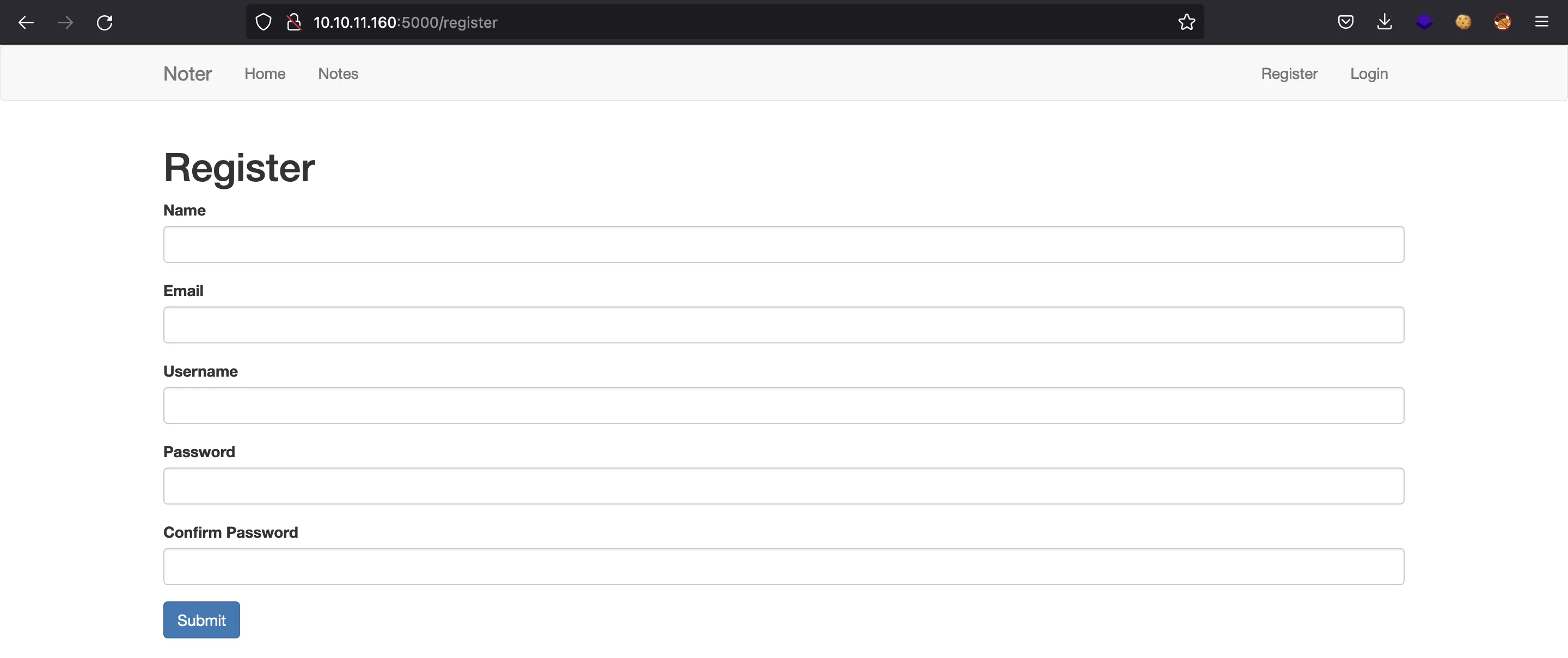Click the Name input field
This screenshot has width=1568, height=658.
(x=783, y=243)
